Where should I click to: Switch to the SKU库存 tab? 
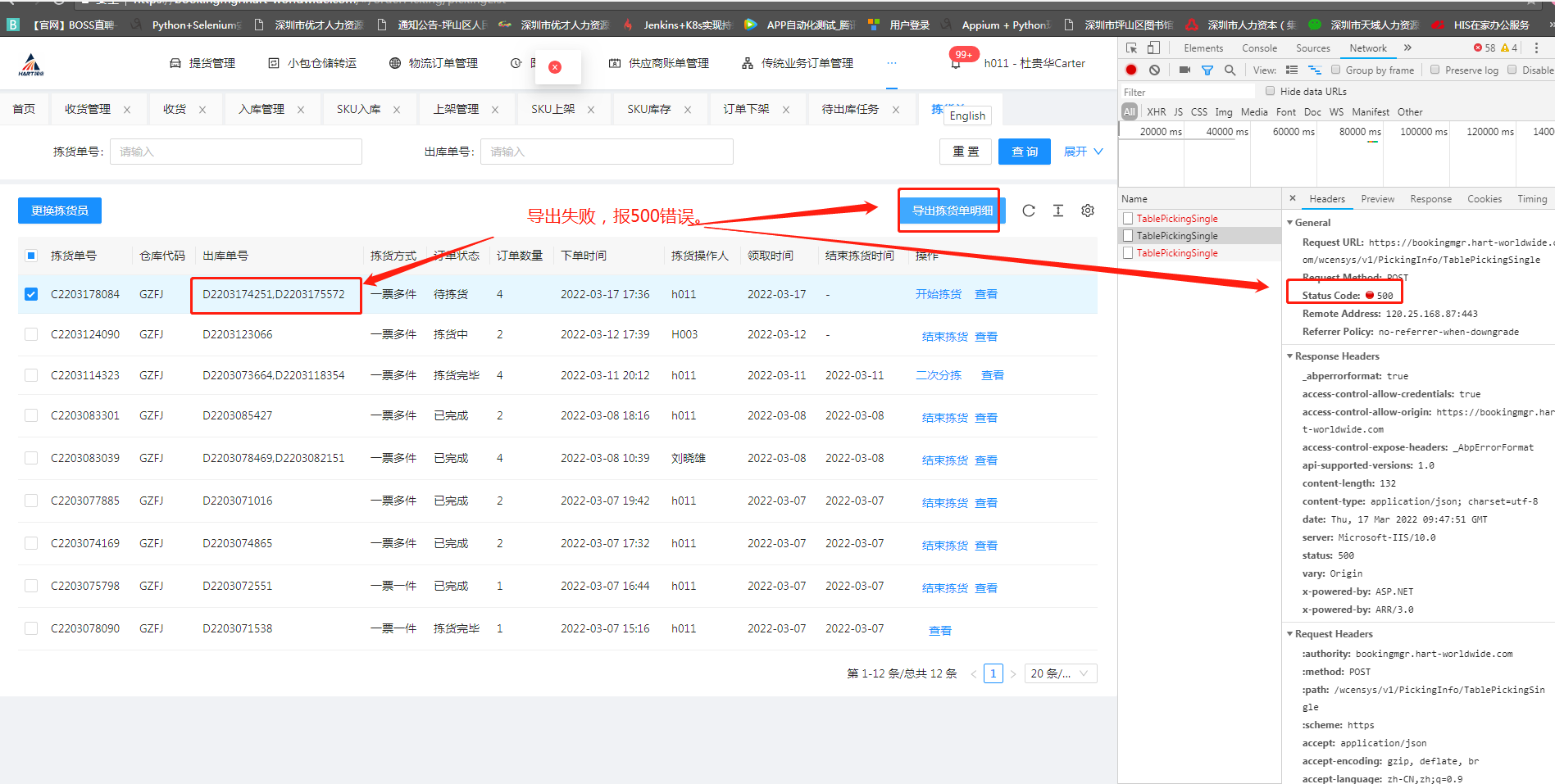click(648, 109)
